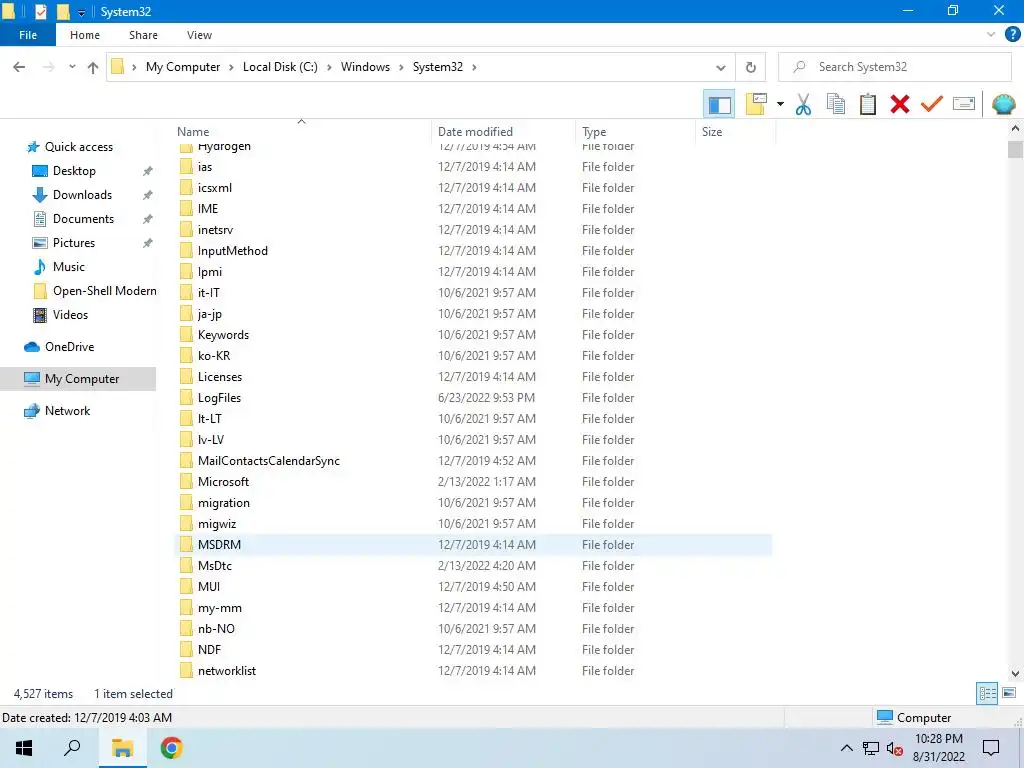Select the Microsoft folder row
Viewport: 1024px width, 768px height.
(473, 481)
